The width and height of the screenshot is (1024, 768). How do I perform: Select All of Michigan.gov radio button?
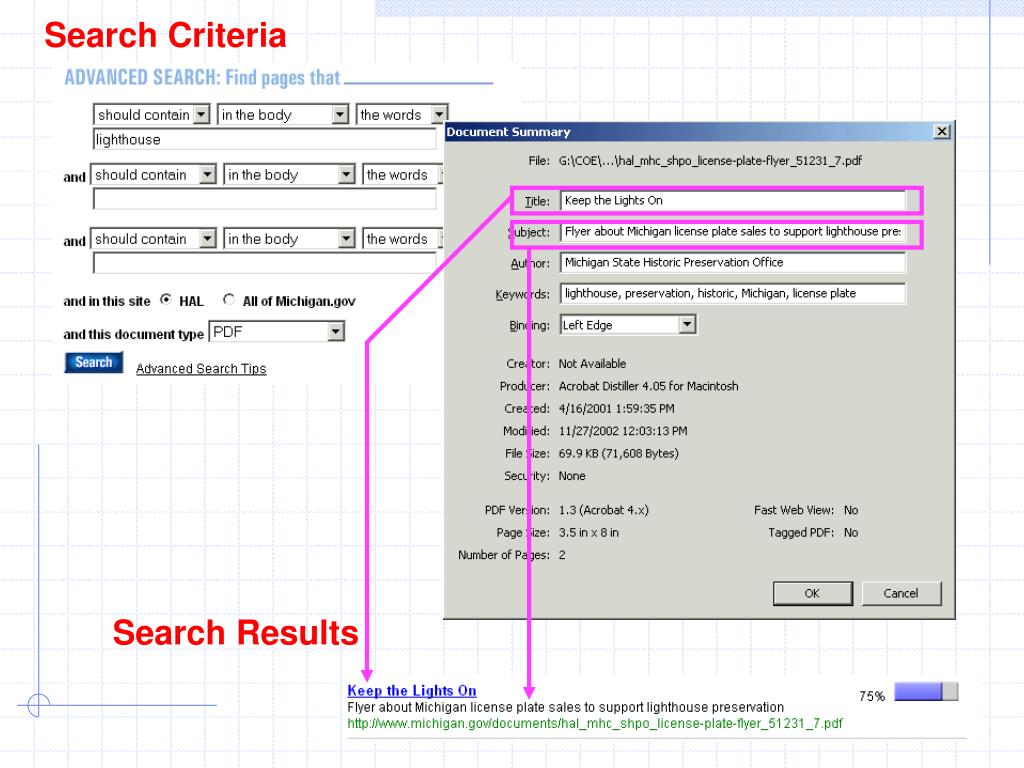tap(229, 300)
